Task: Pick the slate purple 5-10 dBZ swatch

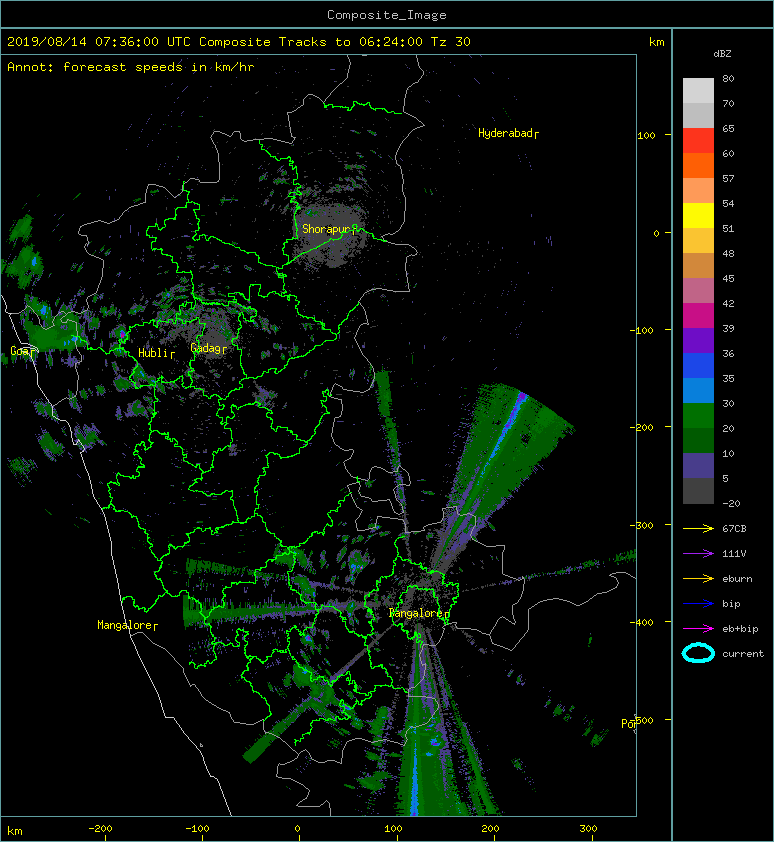Action: tap(698, 465)
